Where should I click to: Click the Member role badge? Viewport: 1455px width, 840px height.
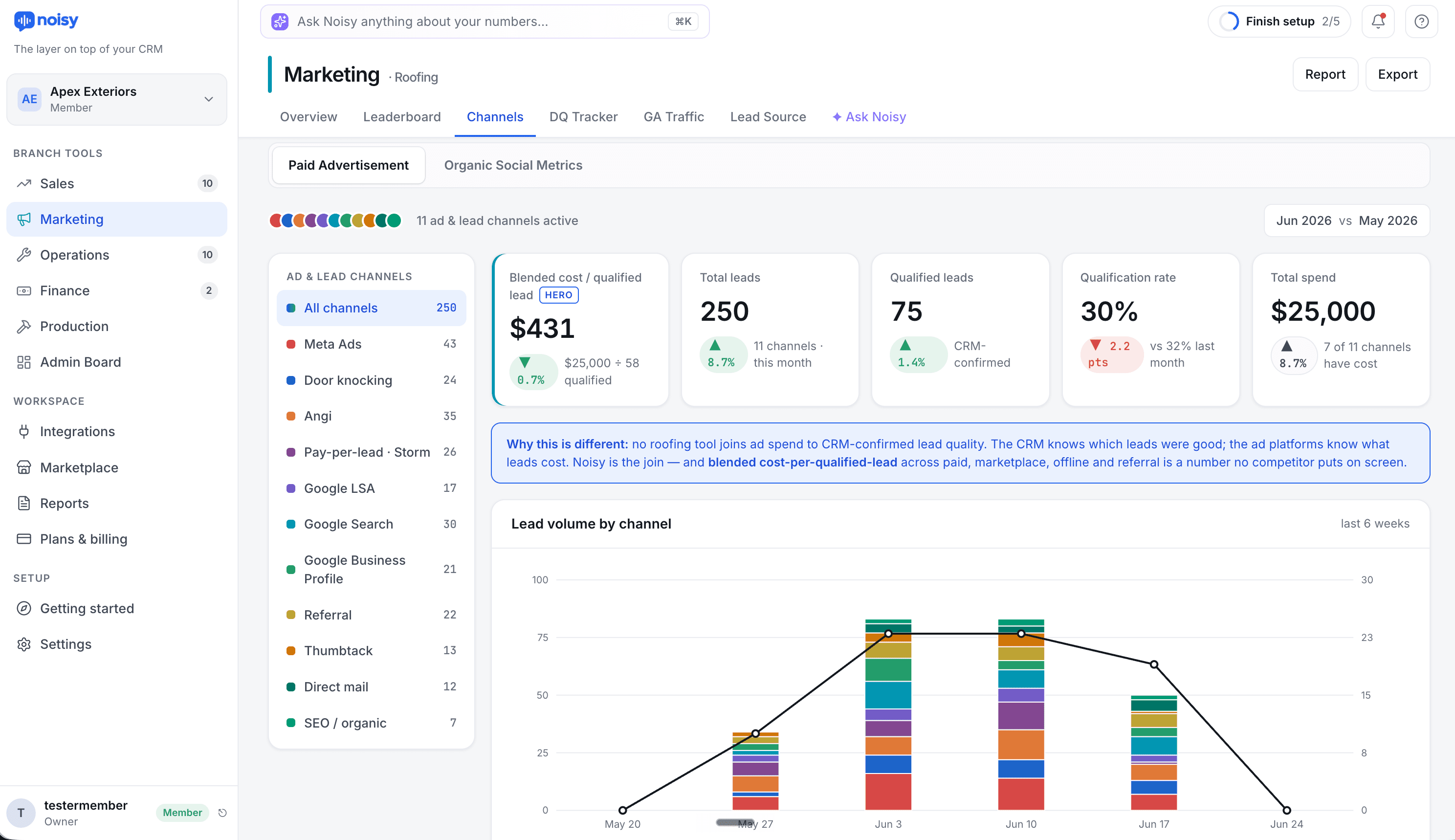click(182, 812)
